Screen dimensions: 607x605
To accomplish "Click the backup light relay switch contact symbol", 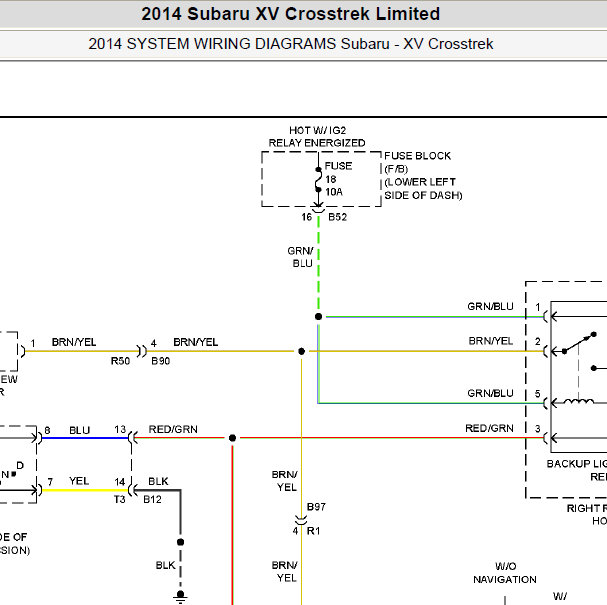I will (x=579, y=343).
